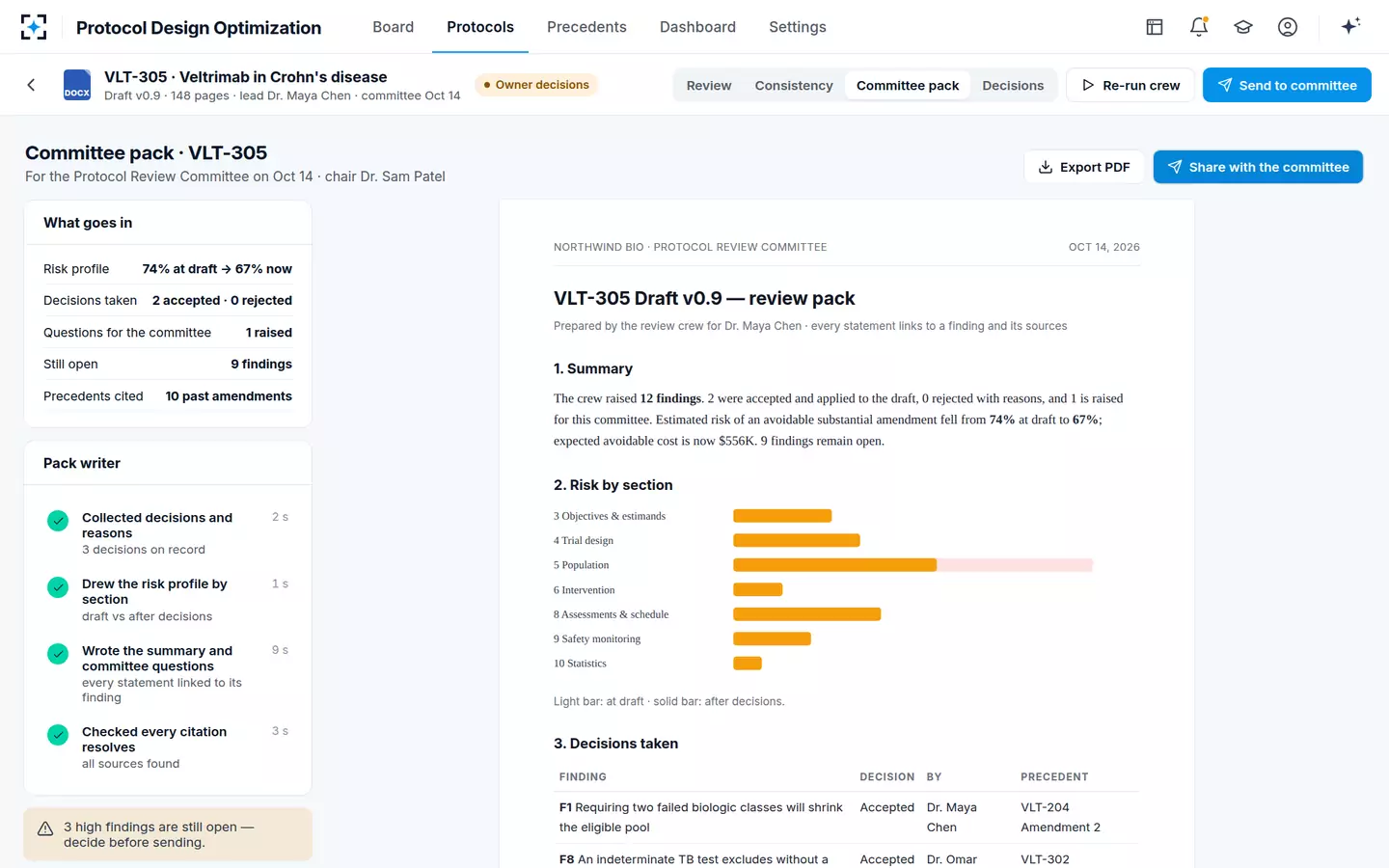Image resolution: width=1389 pixels, height=868 pixels.
Task: Switch to the Review view
Action: [709, 85]
